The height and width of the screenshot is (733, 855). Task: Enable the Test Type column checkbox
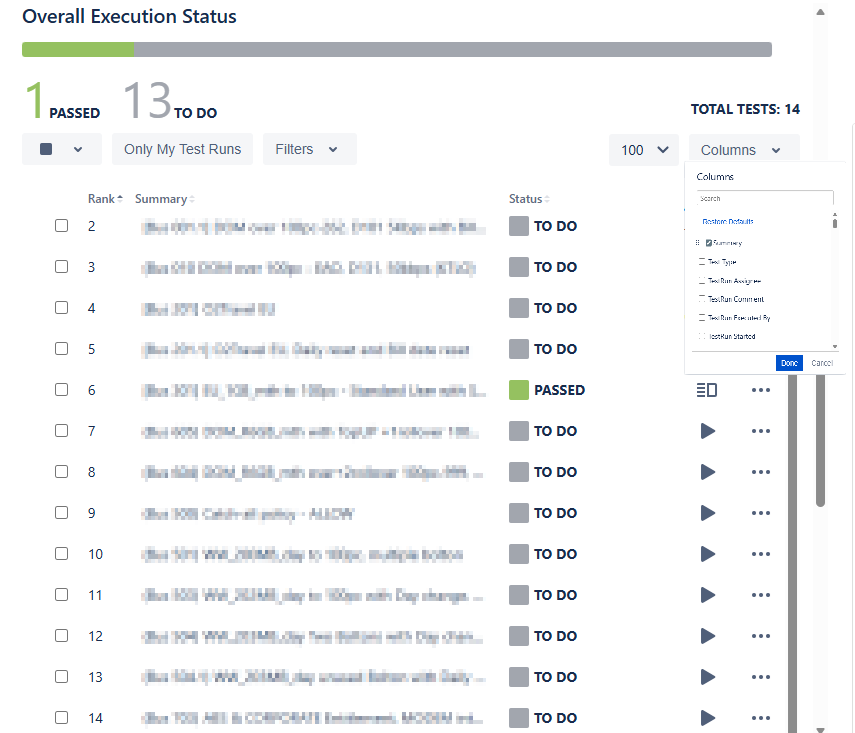tap(703, 262)
